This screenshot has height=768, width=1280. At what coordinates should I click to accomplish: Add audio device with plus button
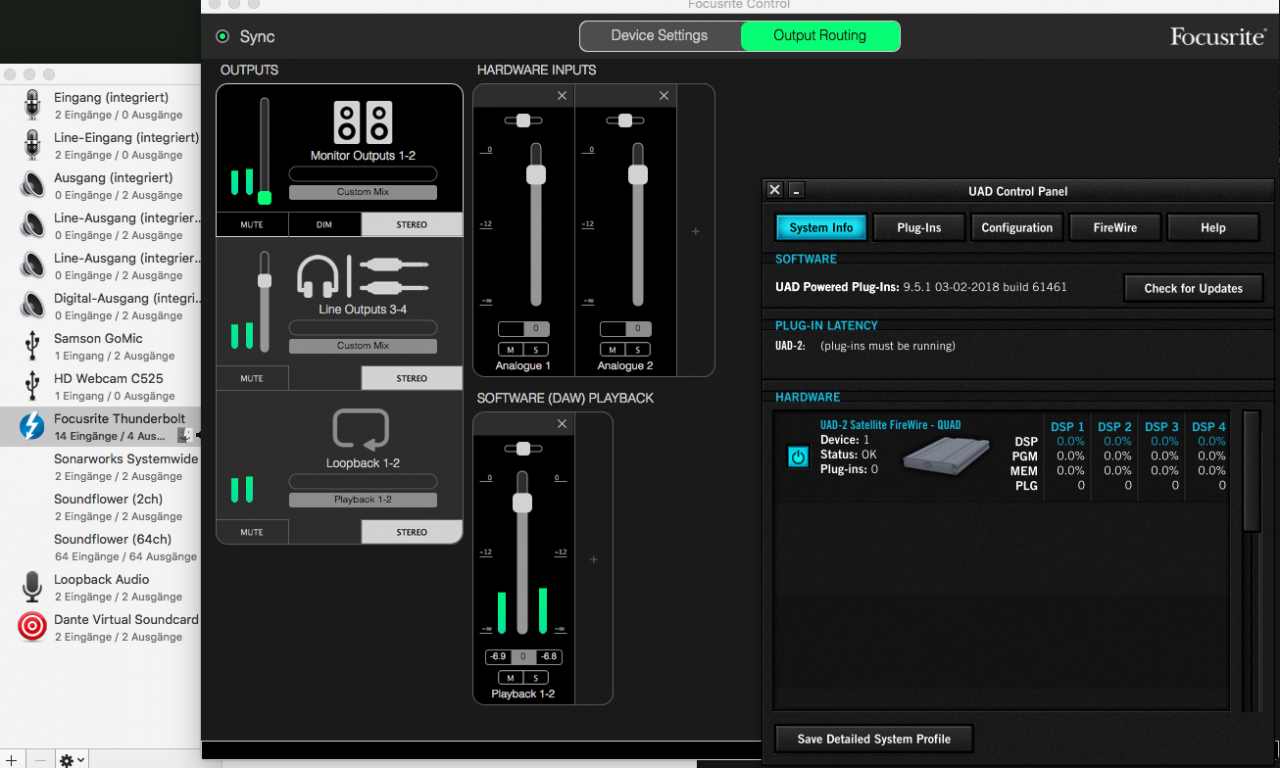12,760
